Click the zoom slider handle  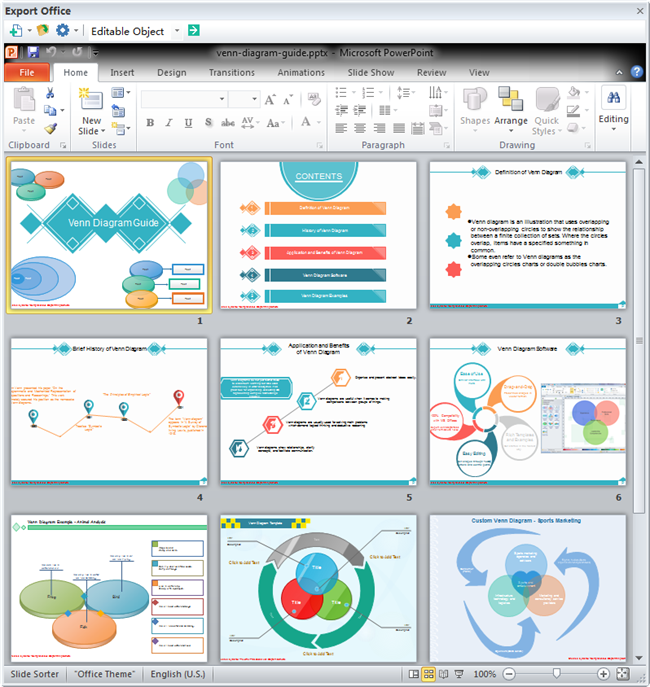[x=556, y=673]
